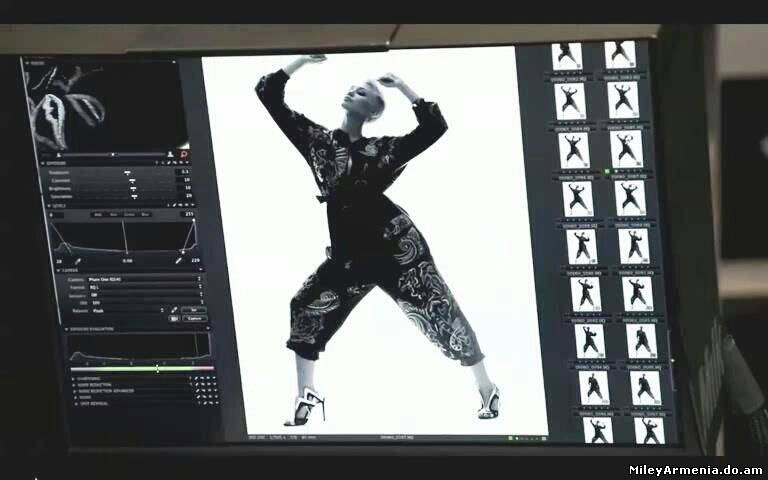Collapse the Exposure Evaluation panel
This screenshot has height=480, width=768.
coord(67,329)
